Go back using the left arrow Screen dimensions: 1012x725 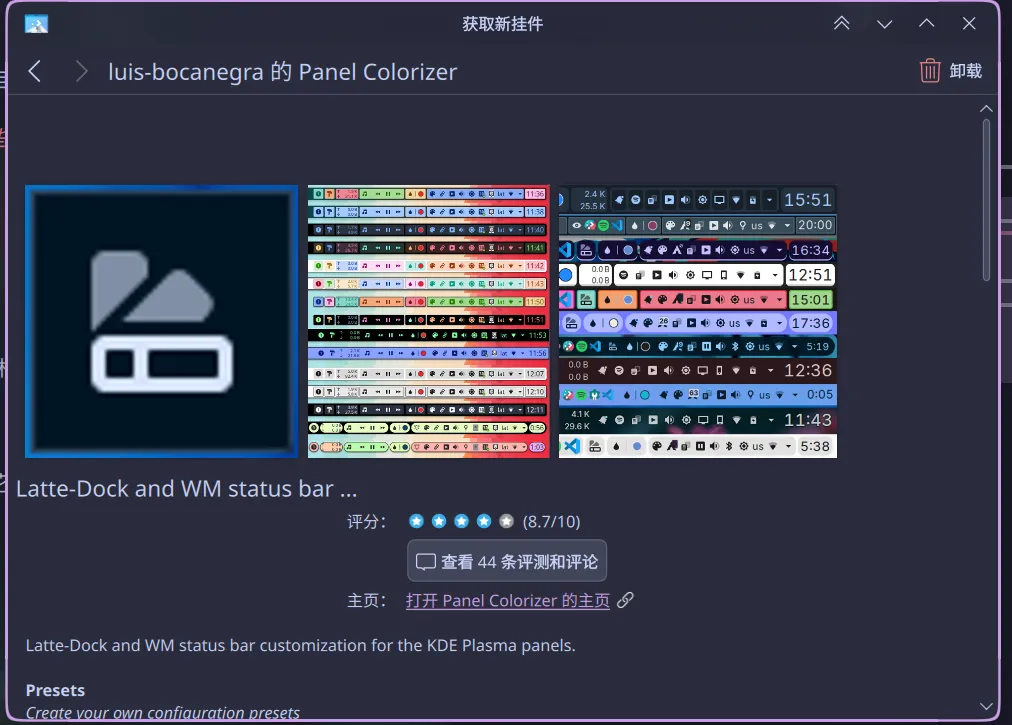(x=35, y=71)
